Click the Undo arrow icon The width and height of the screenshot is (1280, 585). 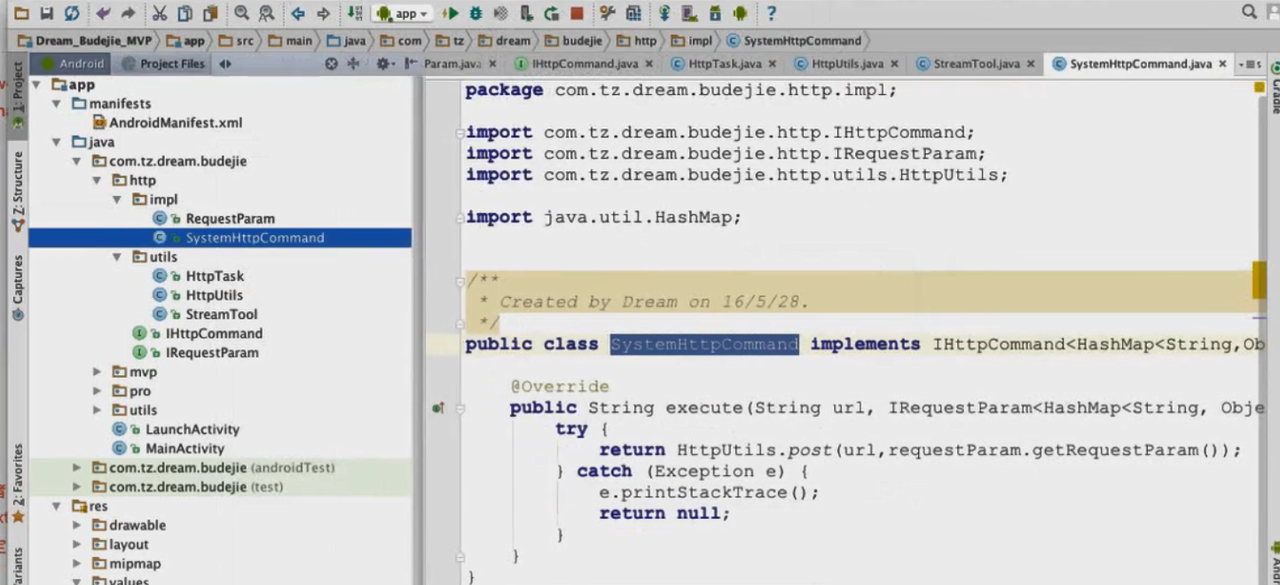(x=103, y=14)
